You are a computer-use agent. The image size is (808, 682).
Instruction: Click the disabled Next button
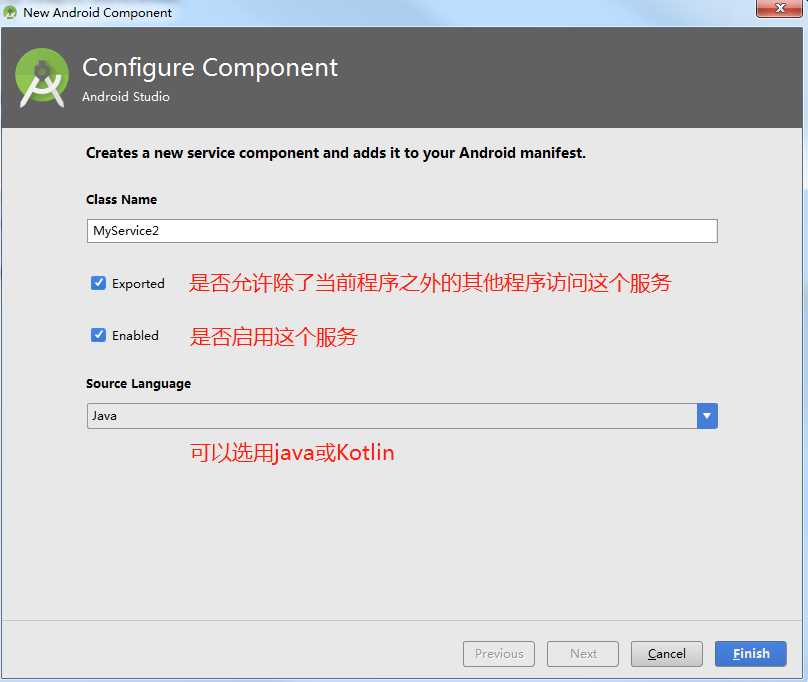coord(583,654)
